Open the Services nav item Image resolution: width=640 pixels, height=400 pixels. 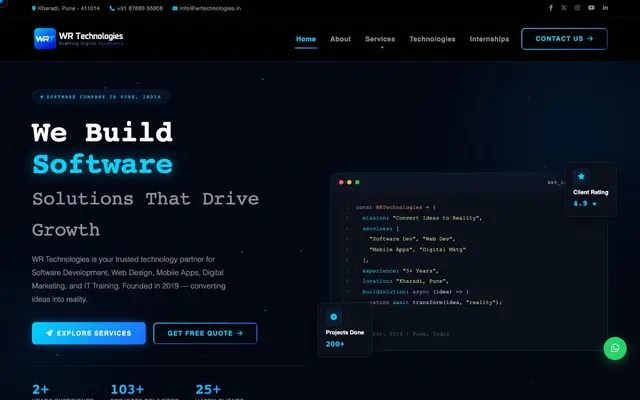380,39
